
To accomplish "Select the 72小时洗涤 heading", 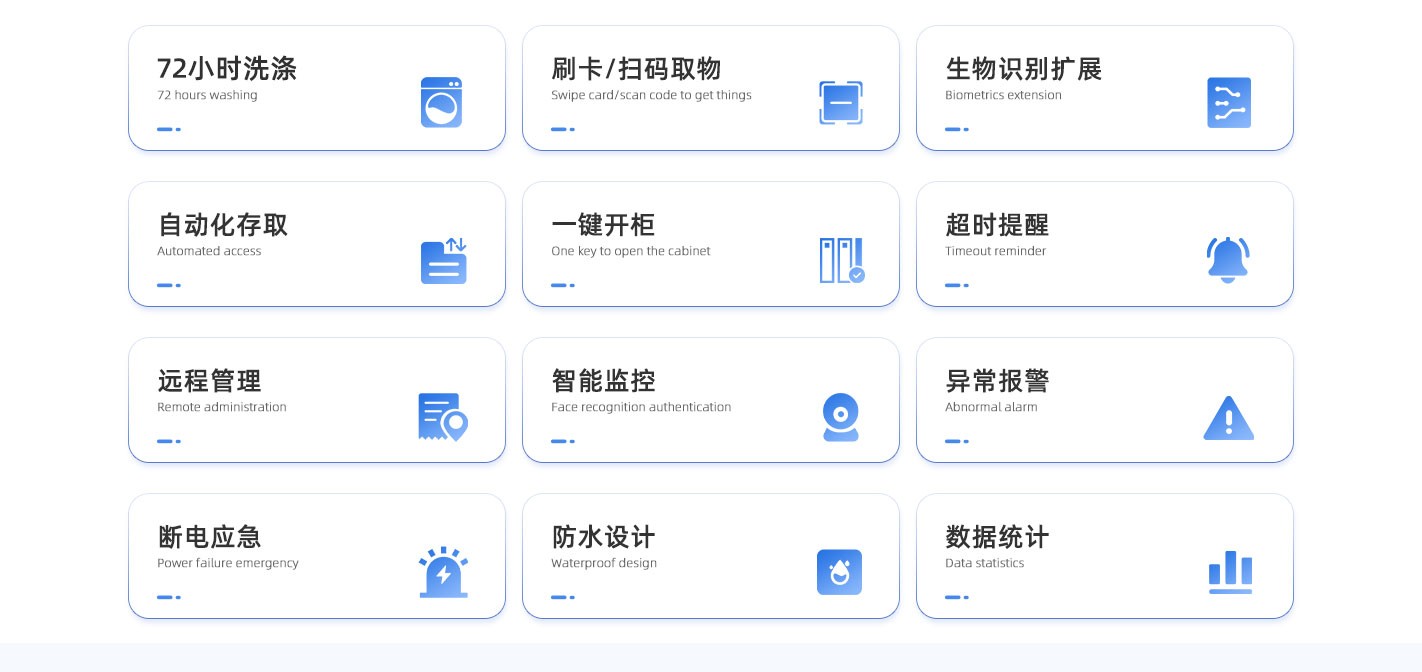I will 227,69.
